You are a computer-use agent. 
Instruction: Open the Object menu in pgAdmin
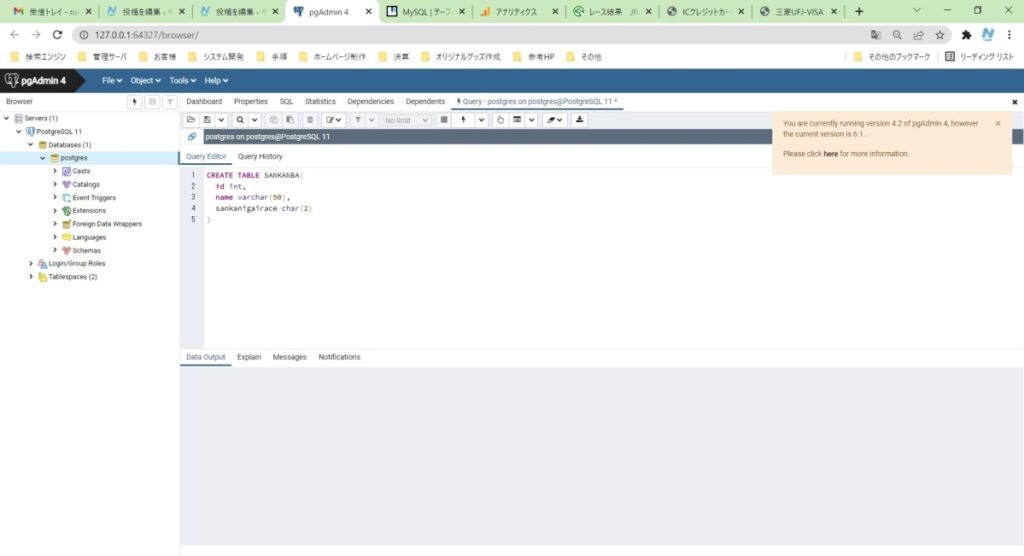[144, 80]
